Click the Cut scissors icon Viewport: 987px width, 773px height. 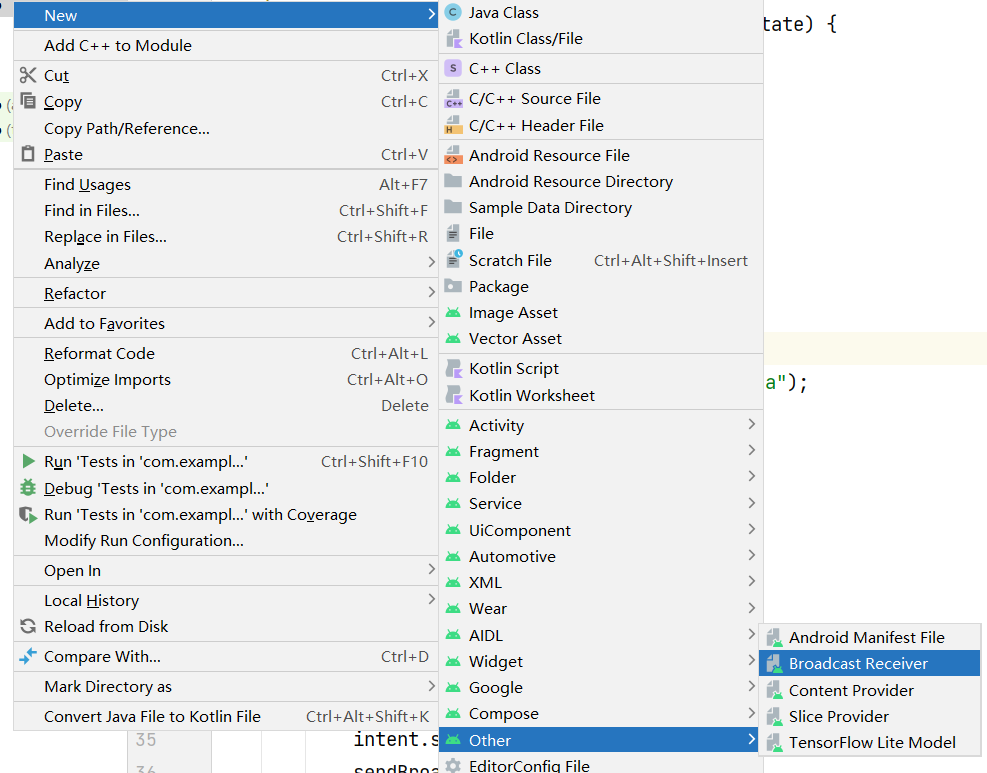click(28, 76)
